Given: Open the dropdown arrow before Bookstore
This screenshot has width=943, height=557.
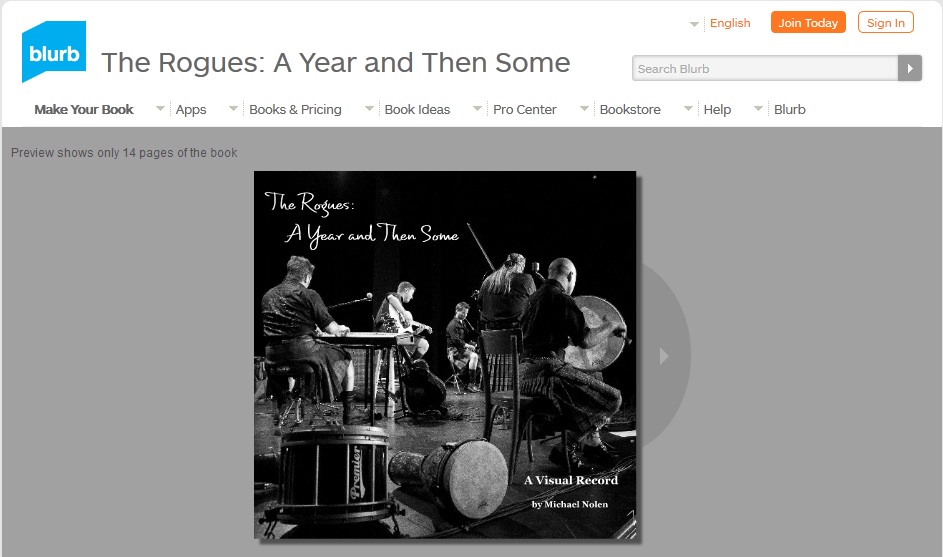Looking at the screenshot, I should [x=584, y=108].
